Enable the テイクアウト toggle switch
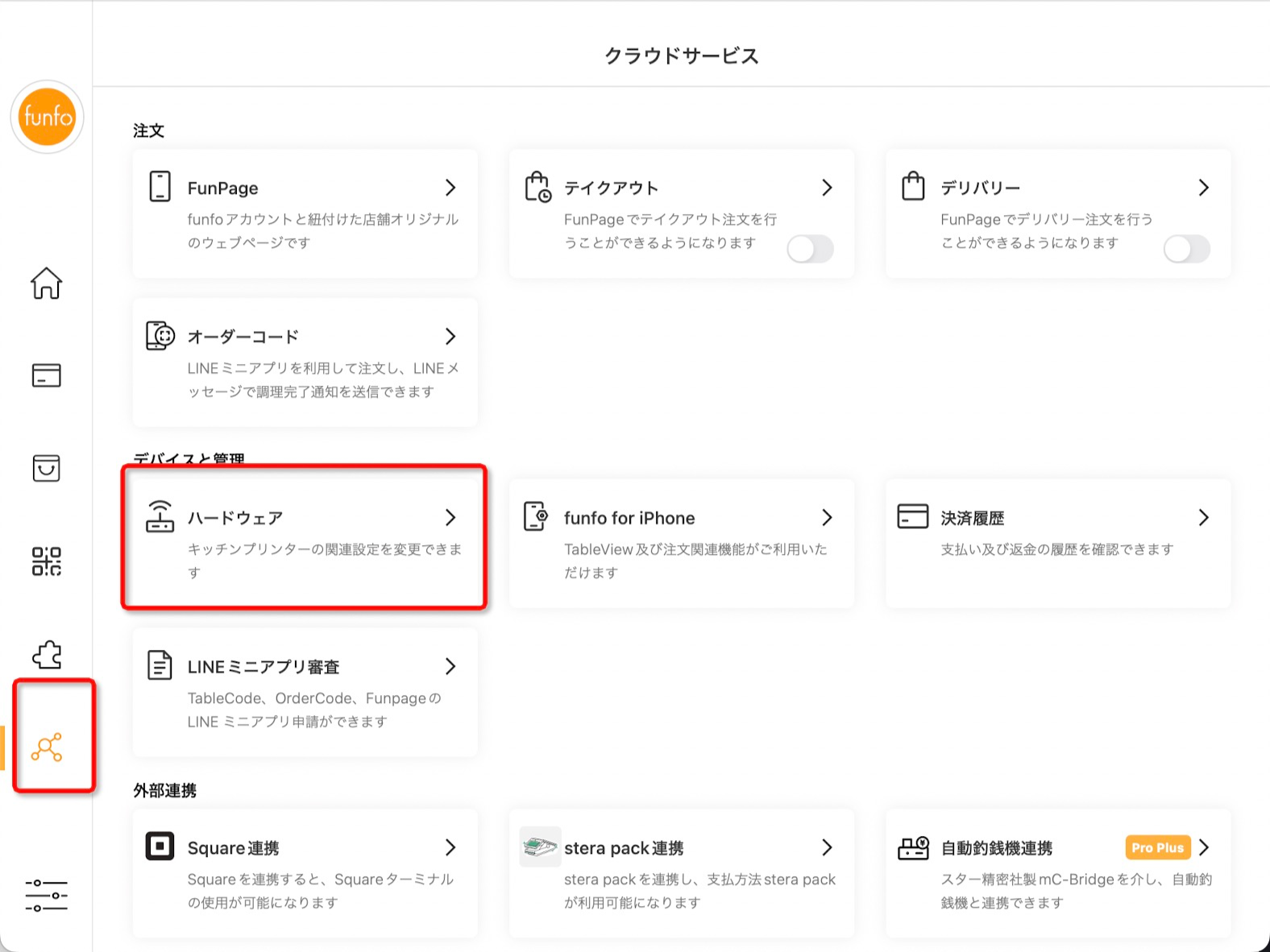 811,249
